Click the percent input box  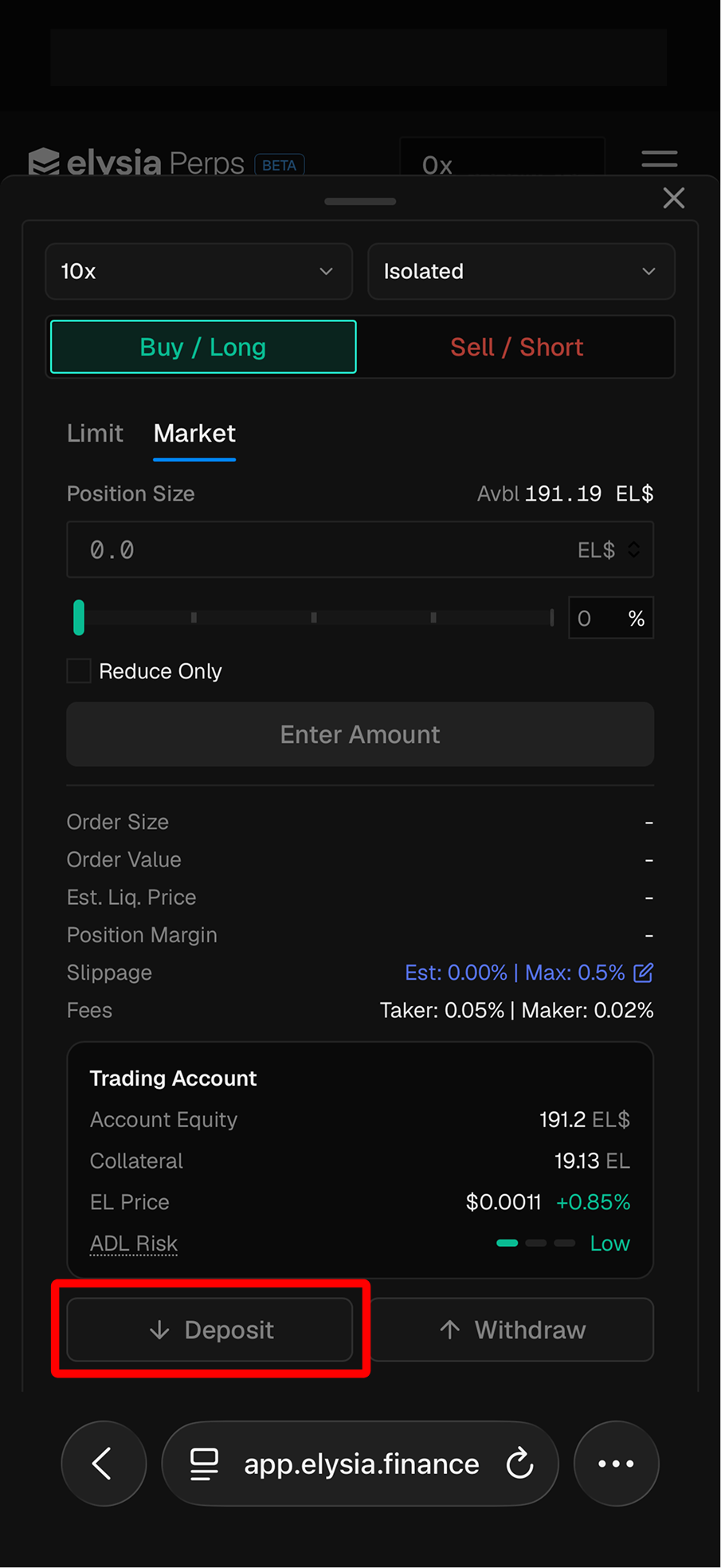tap(611, 618)
